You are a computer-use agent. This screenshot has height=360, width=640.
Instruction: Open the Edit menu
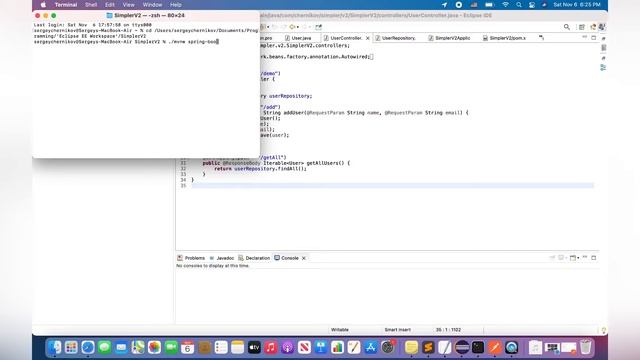(110, 5)
